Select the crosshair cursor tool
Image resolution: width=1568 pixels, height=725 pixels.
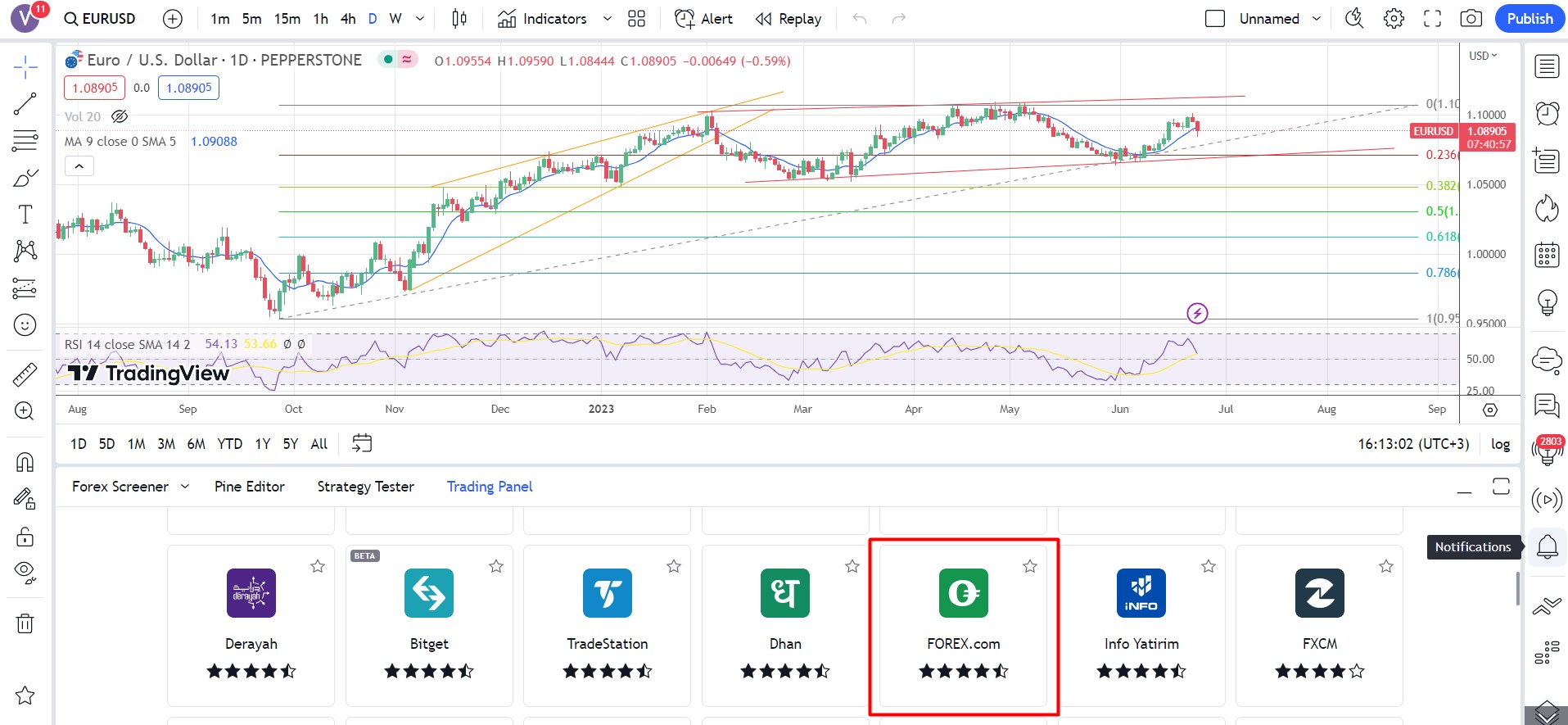tap(25, 67)
